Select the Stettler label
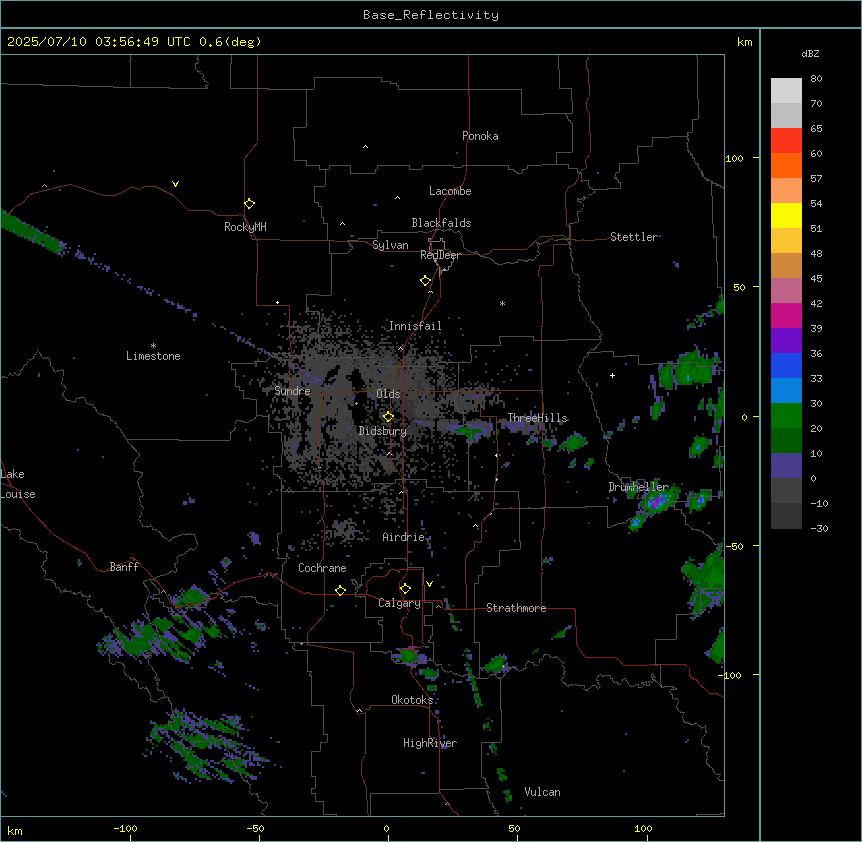The width and height of the screenshot is (862, 842). 634,237
